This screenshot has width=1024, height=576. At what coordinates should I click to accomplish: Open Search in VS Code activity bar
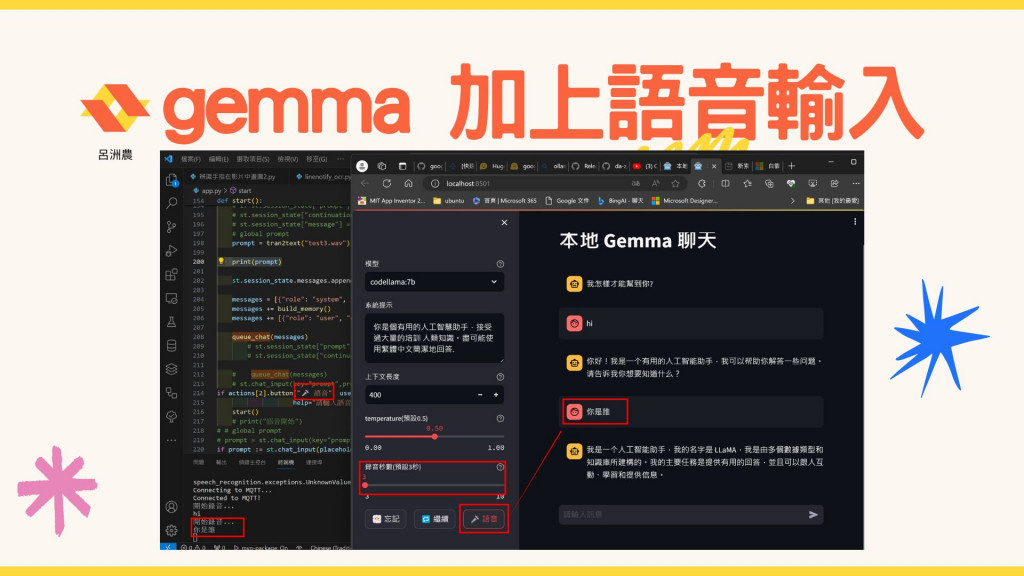click(172, 203)
